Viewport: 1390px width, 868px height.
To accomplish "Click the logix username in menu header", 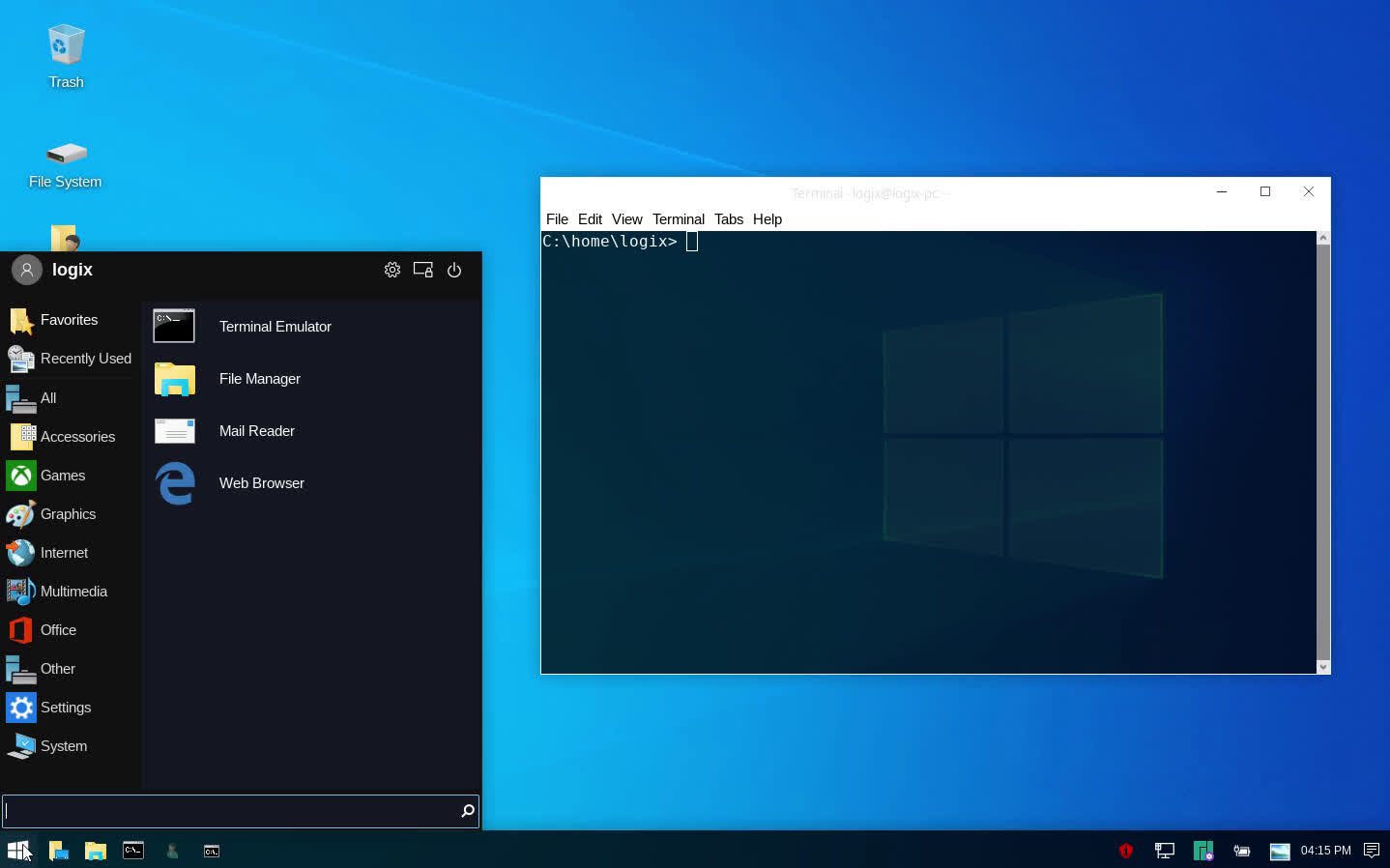I will pos(72,271).
